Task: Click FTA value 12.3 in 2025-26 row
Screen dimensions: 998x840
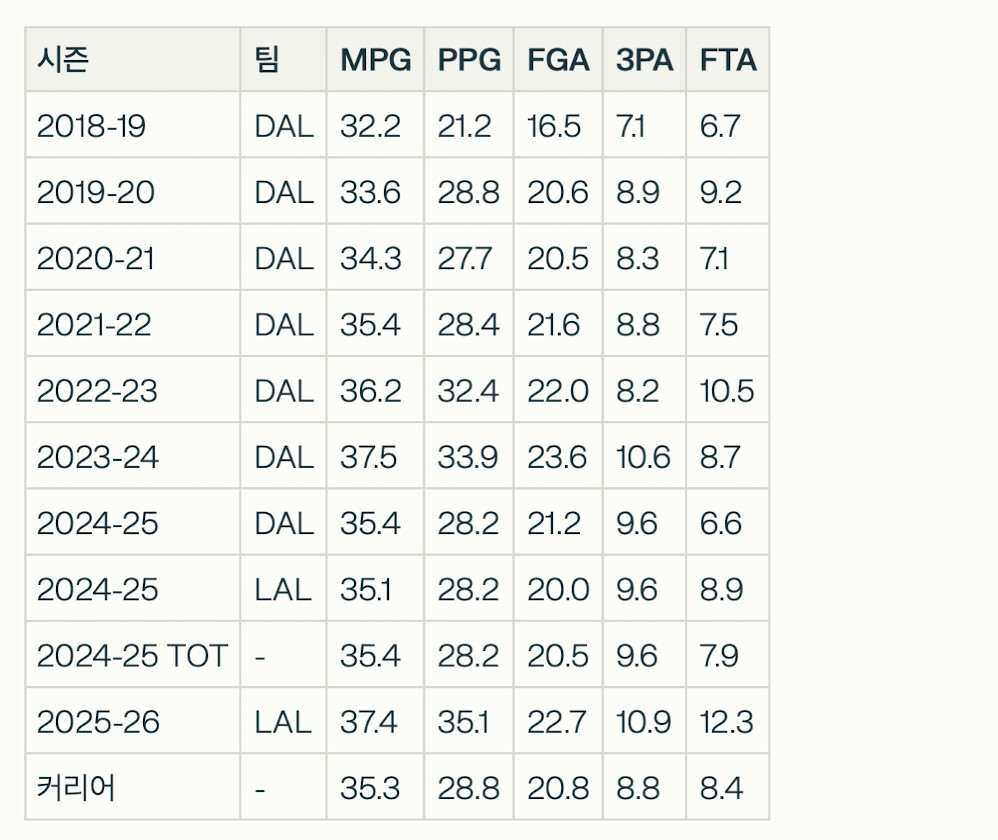Action: coord(727,722)
